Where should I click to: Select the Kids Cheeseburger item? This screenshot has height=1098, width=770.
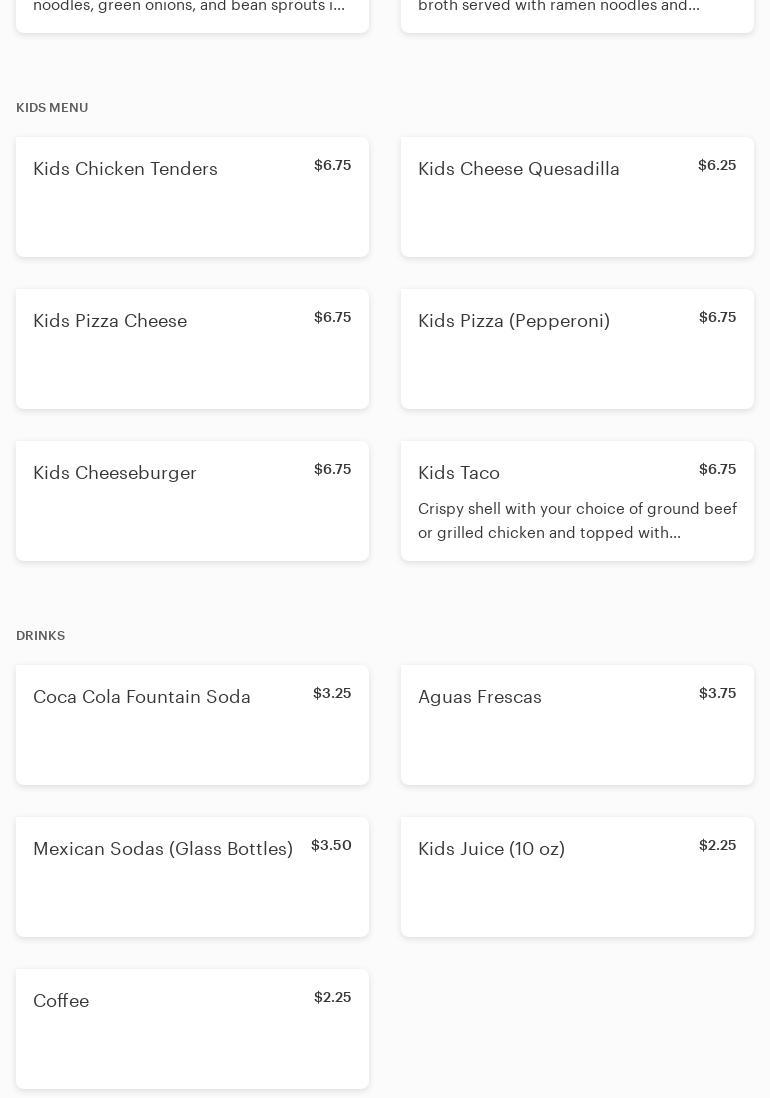[x=192, y=501]
